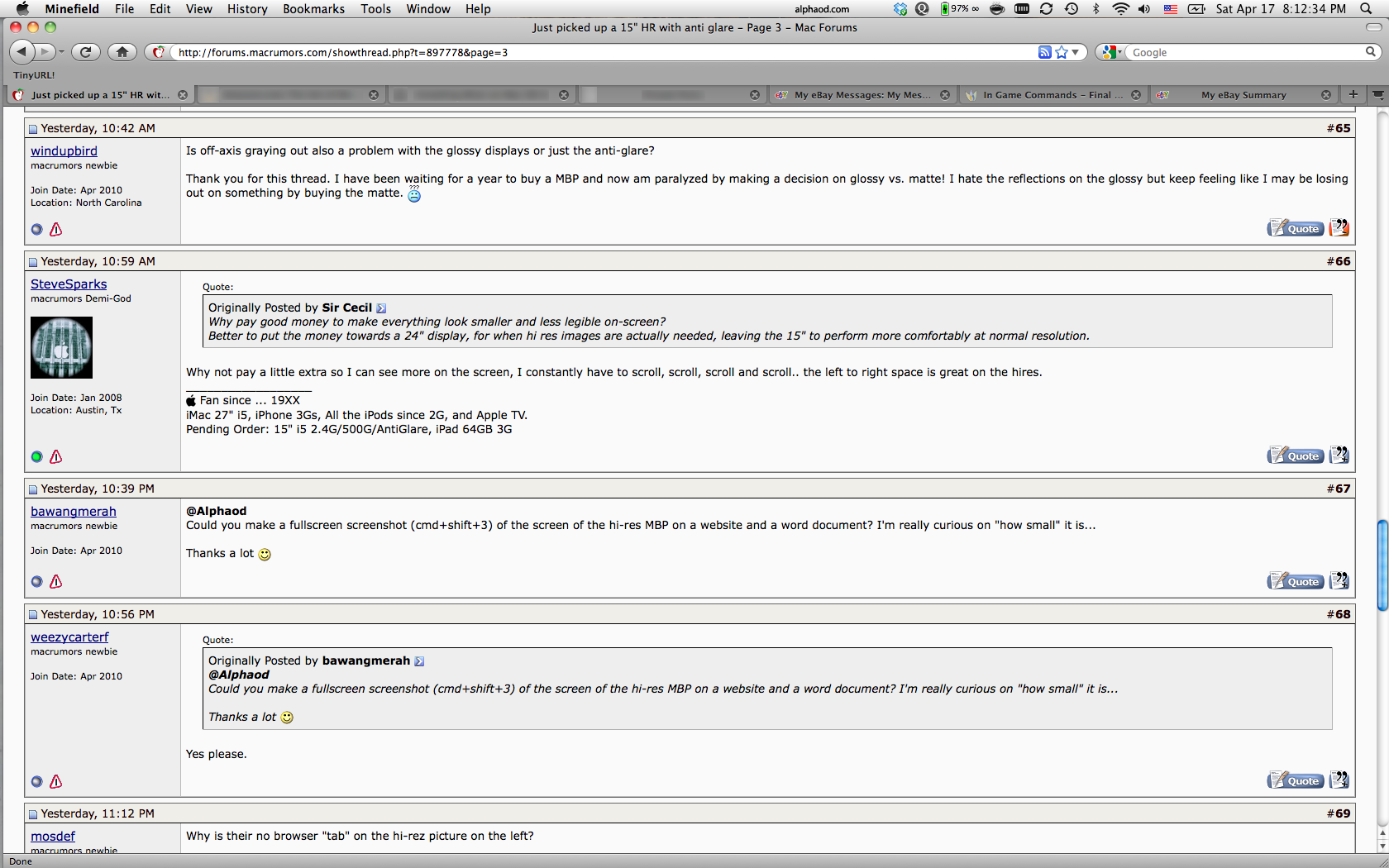Close the 'My eBay Messages' tab

945,95
